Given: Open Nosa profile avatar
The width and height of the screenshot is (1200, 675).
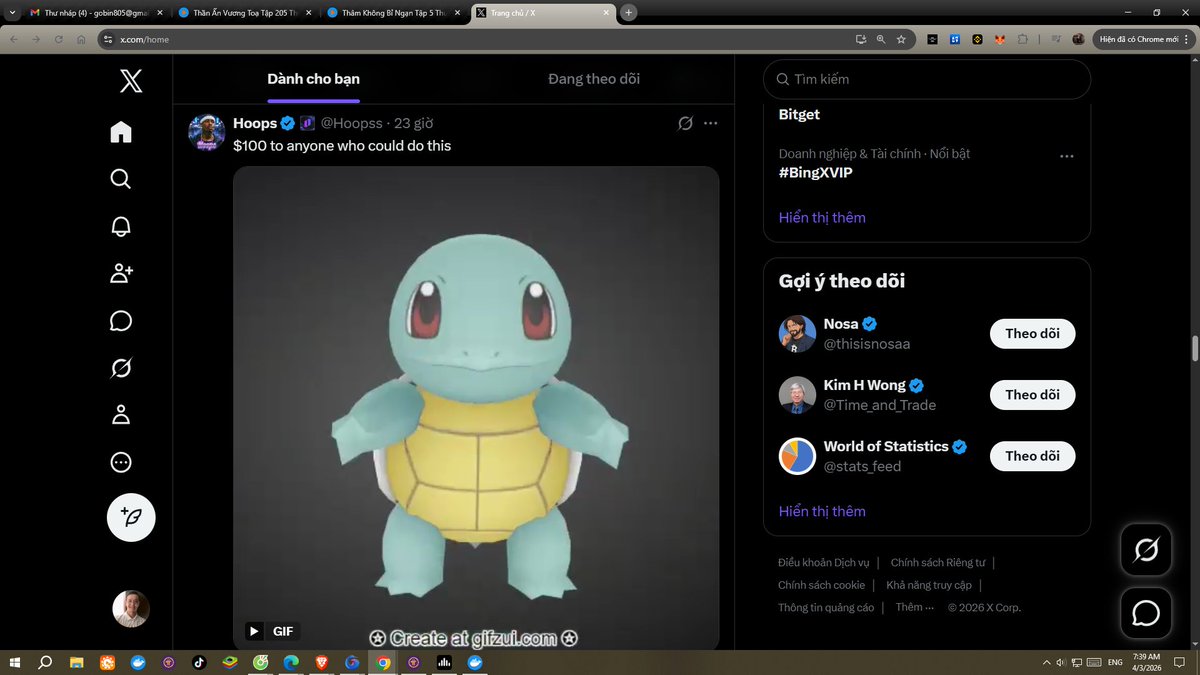Looking at the screenshot, I should (x=797, y=334).
